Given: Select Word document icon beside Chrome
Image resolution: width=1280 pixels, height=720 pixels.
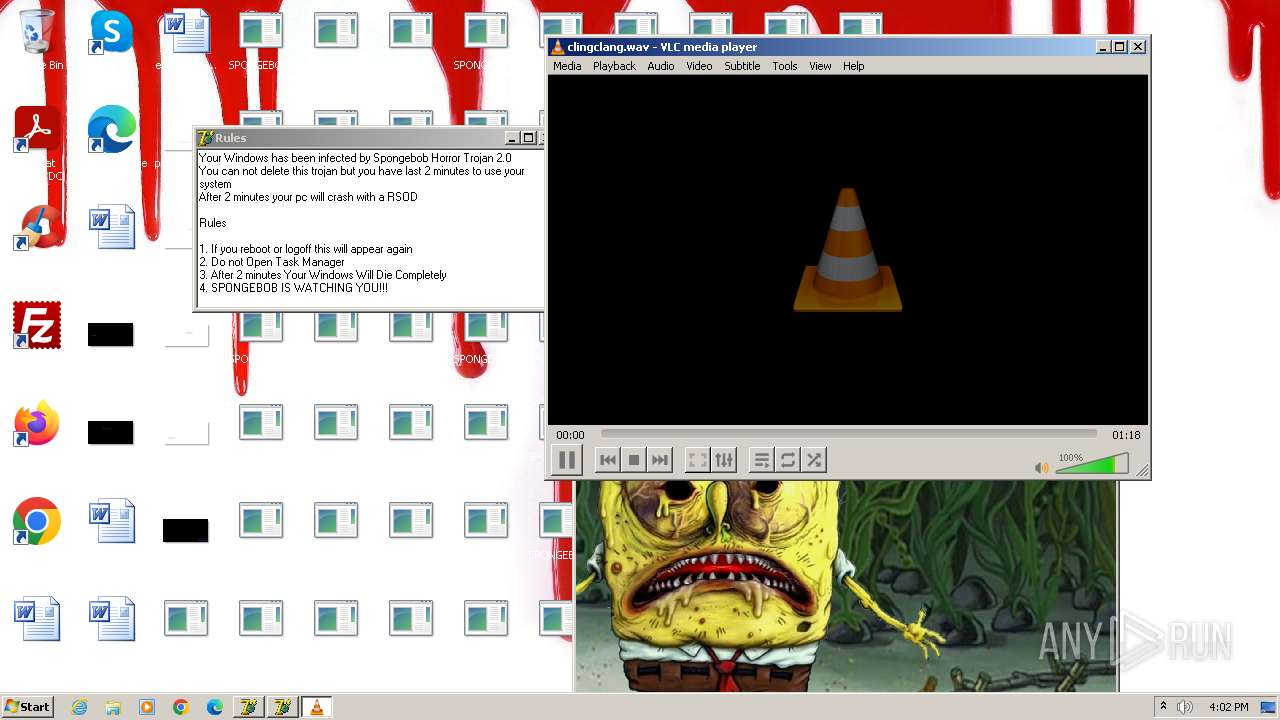Looking at the screenshot, I should 112,521.
